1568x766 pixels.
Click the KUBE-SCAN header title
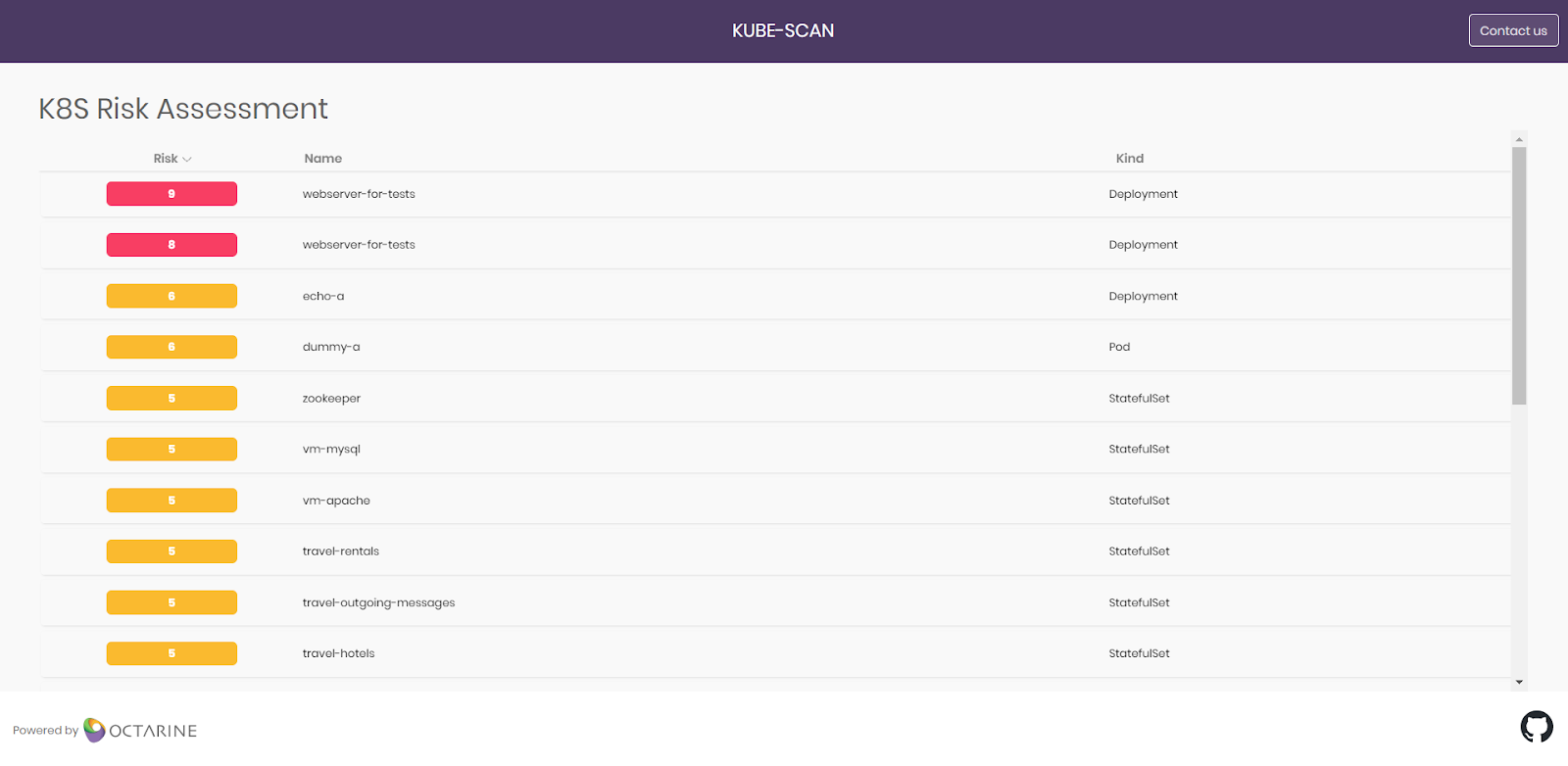[x=783, y=30]
